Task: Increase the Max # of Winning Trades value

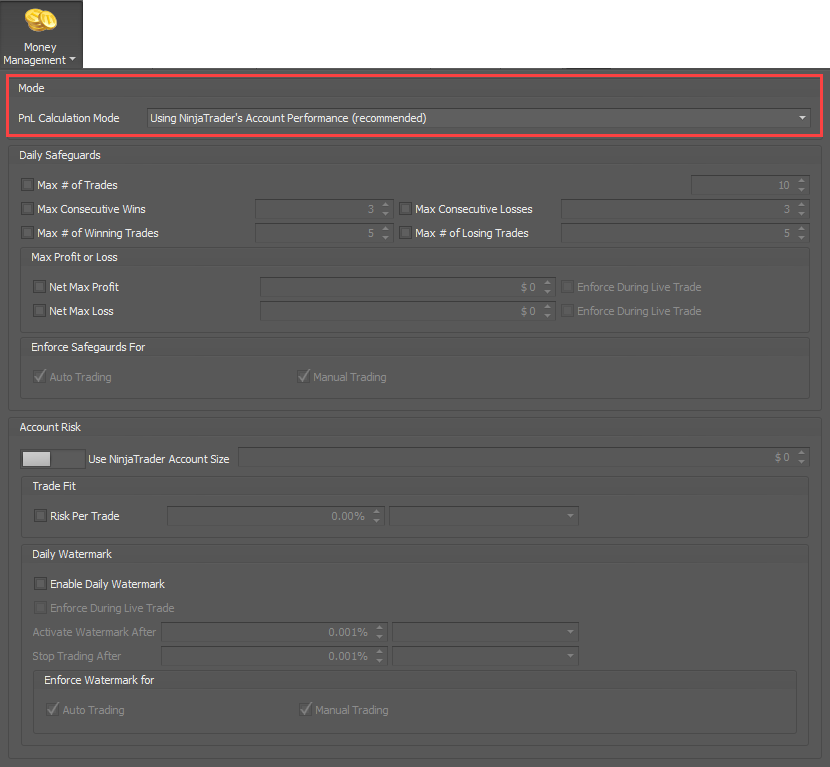Action: 386,229
